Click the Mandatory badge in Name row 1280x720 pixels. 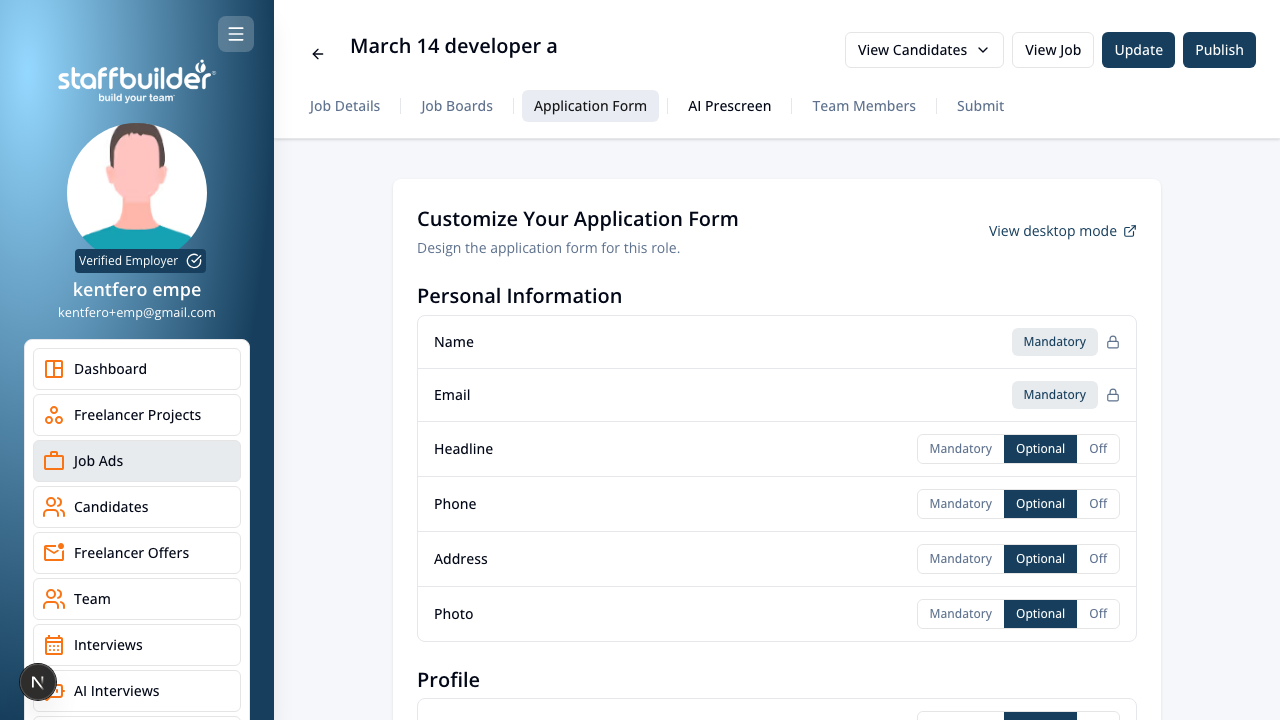pos(1054,342)
